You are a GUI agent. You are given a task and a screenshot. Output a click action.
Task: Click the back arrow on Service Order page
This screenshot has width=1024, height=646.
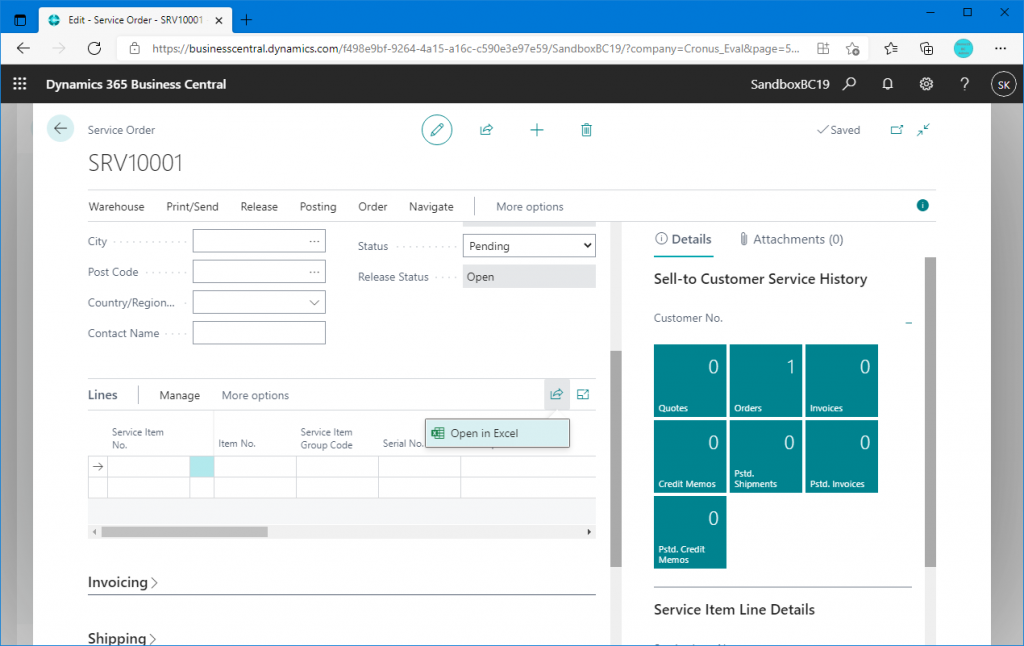pyautogui.click(x=60, y=129)
